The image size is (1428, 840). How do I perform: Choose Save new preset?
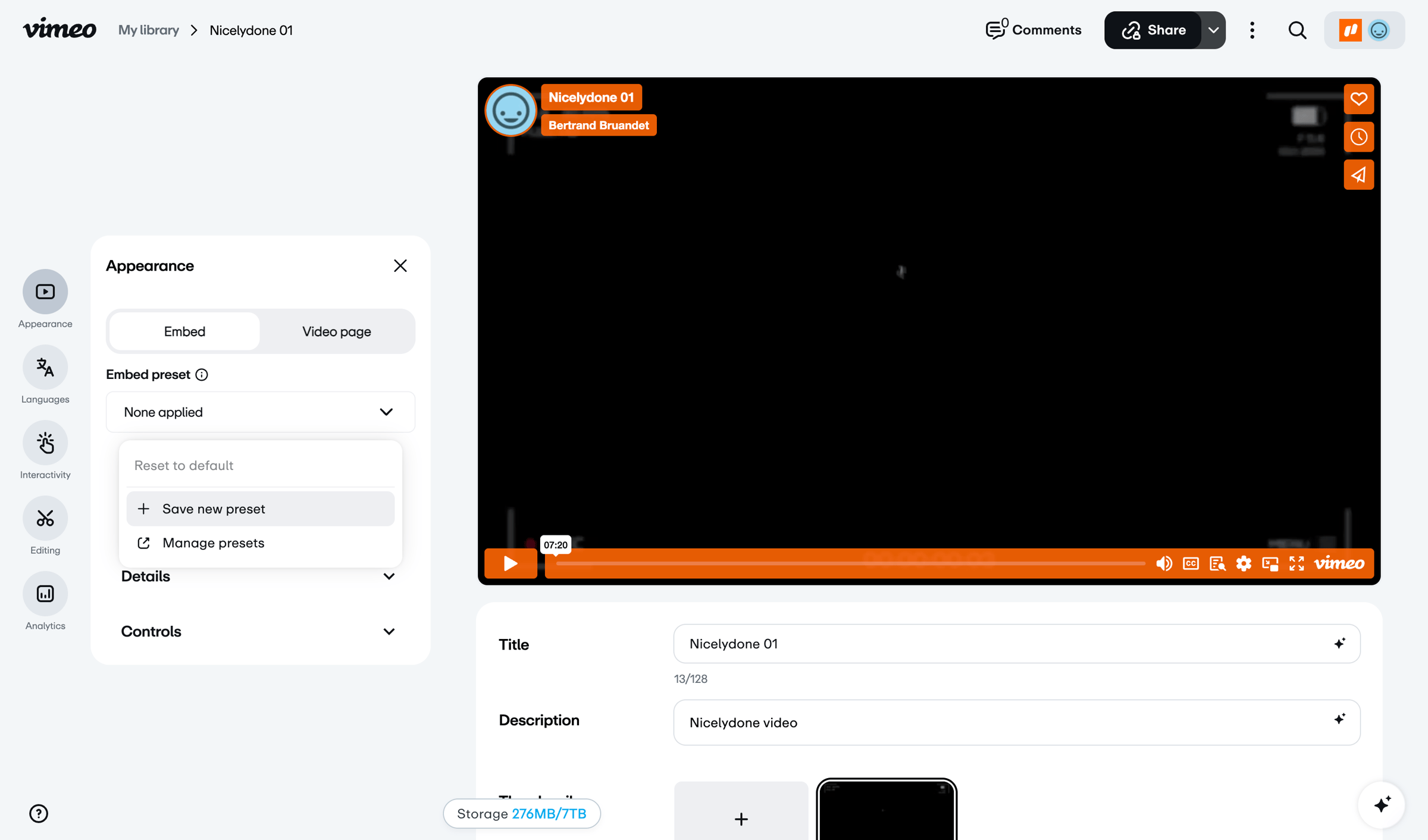pyautogui.click(x=261, y=509)
